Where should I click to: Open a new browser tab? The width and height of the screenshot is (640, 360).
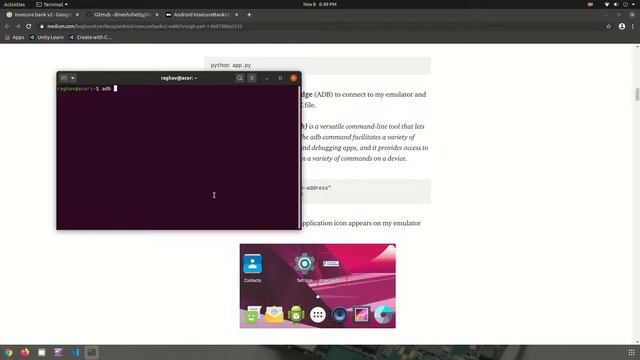tap(249, 15)
